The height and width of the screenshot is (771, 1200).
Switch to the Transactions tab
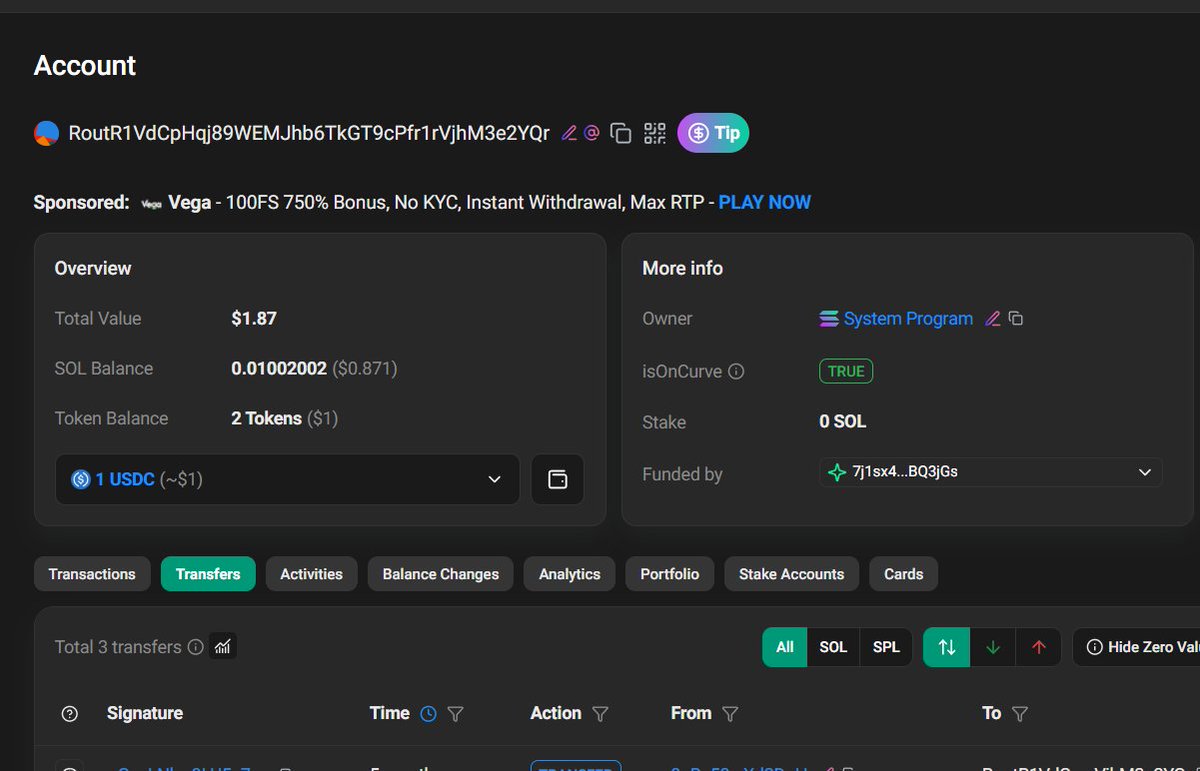click(x=92, y=574)
